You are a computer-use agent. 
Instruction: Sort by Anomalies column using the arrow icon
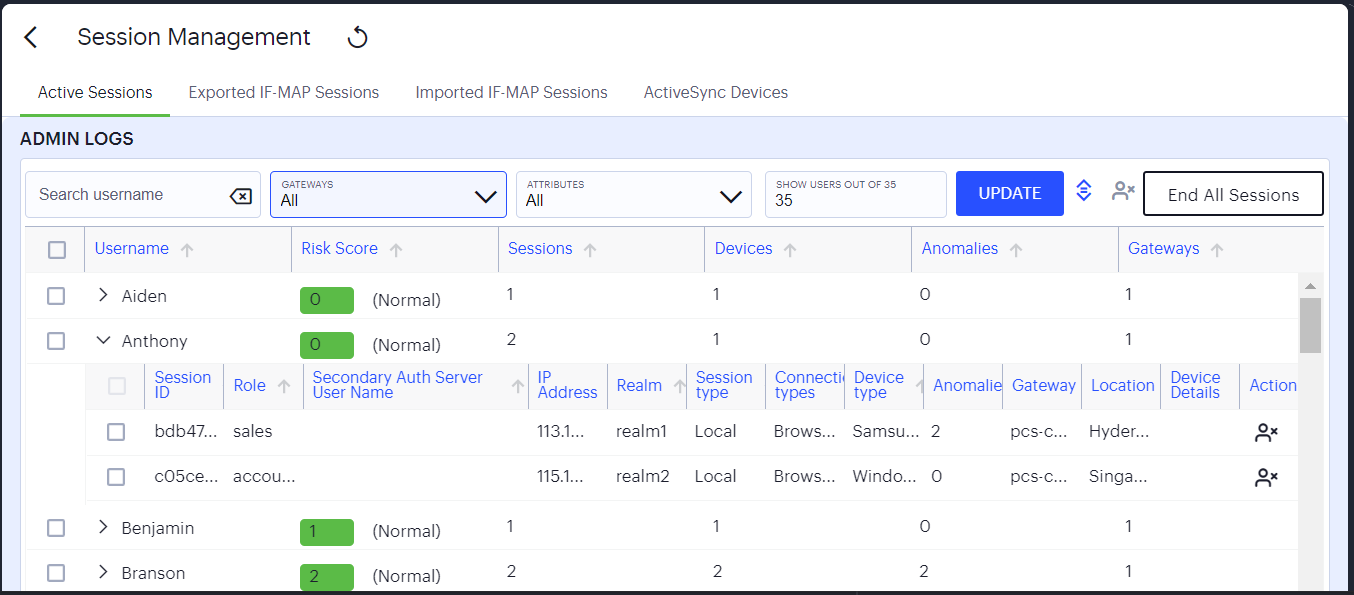(x=1016, y=250)
